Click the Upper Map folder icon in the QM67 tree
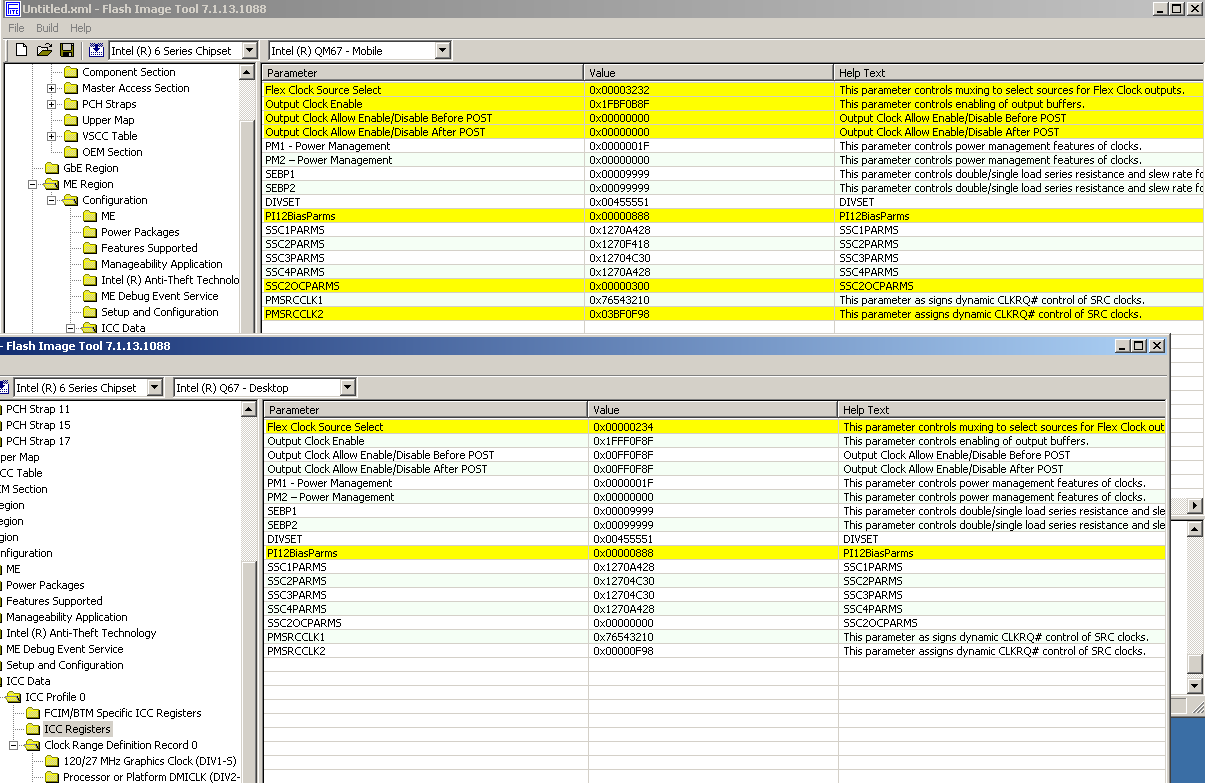Screen dimensions: 1205x783 coord(71,120)
